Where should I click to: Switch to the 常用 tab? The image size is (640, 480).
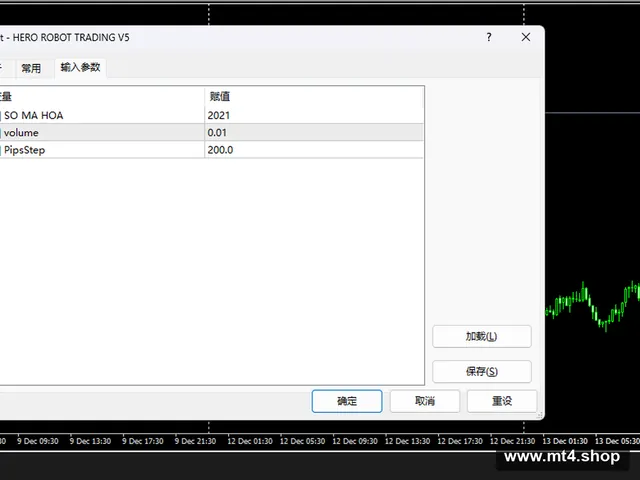31,68
